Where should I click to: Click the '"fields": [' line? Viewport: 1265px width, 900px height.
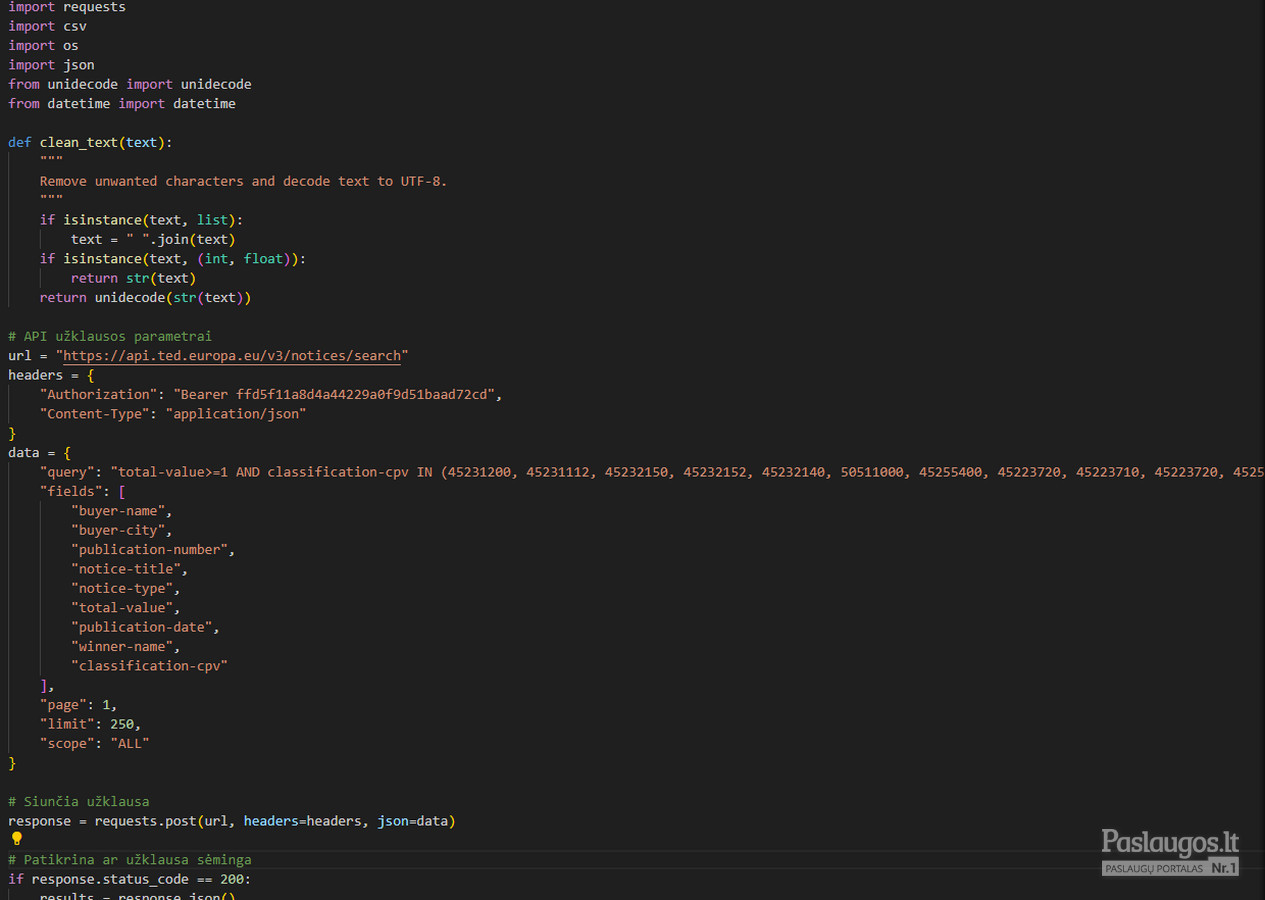(83, 491)
